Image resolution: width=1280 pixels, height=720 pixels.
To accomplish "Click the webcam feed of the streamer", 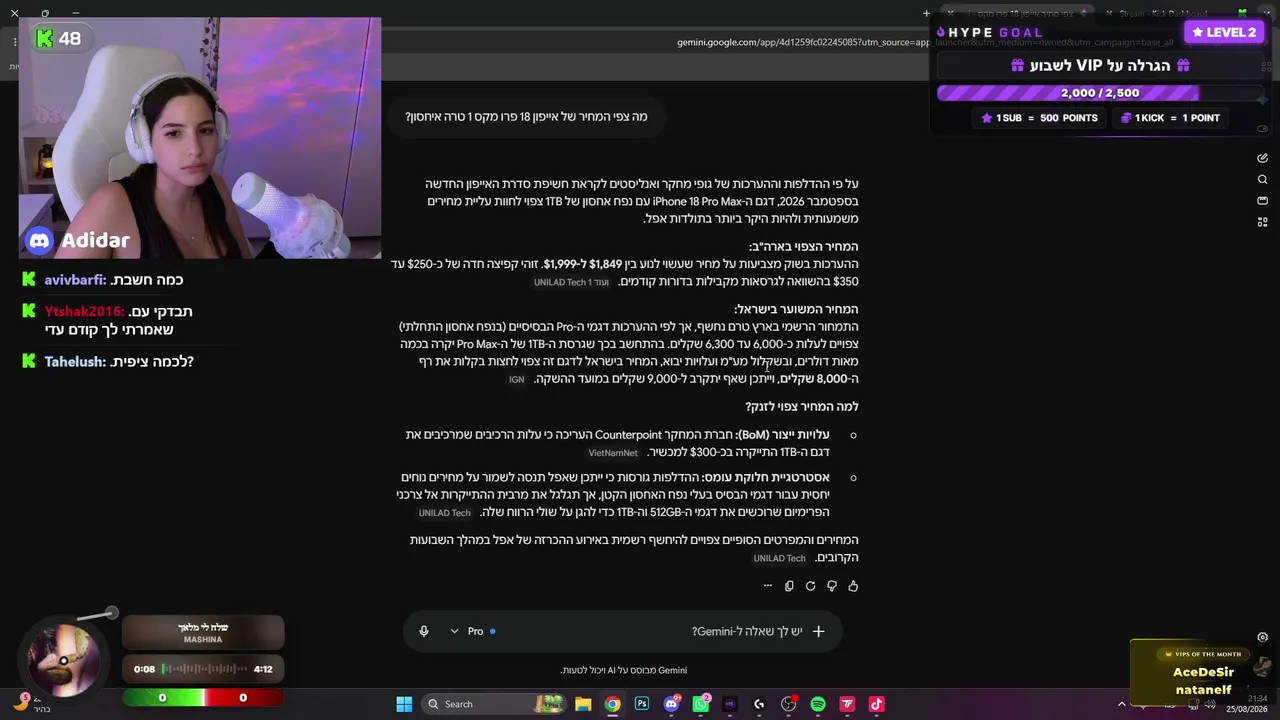I will coord(200,138).
